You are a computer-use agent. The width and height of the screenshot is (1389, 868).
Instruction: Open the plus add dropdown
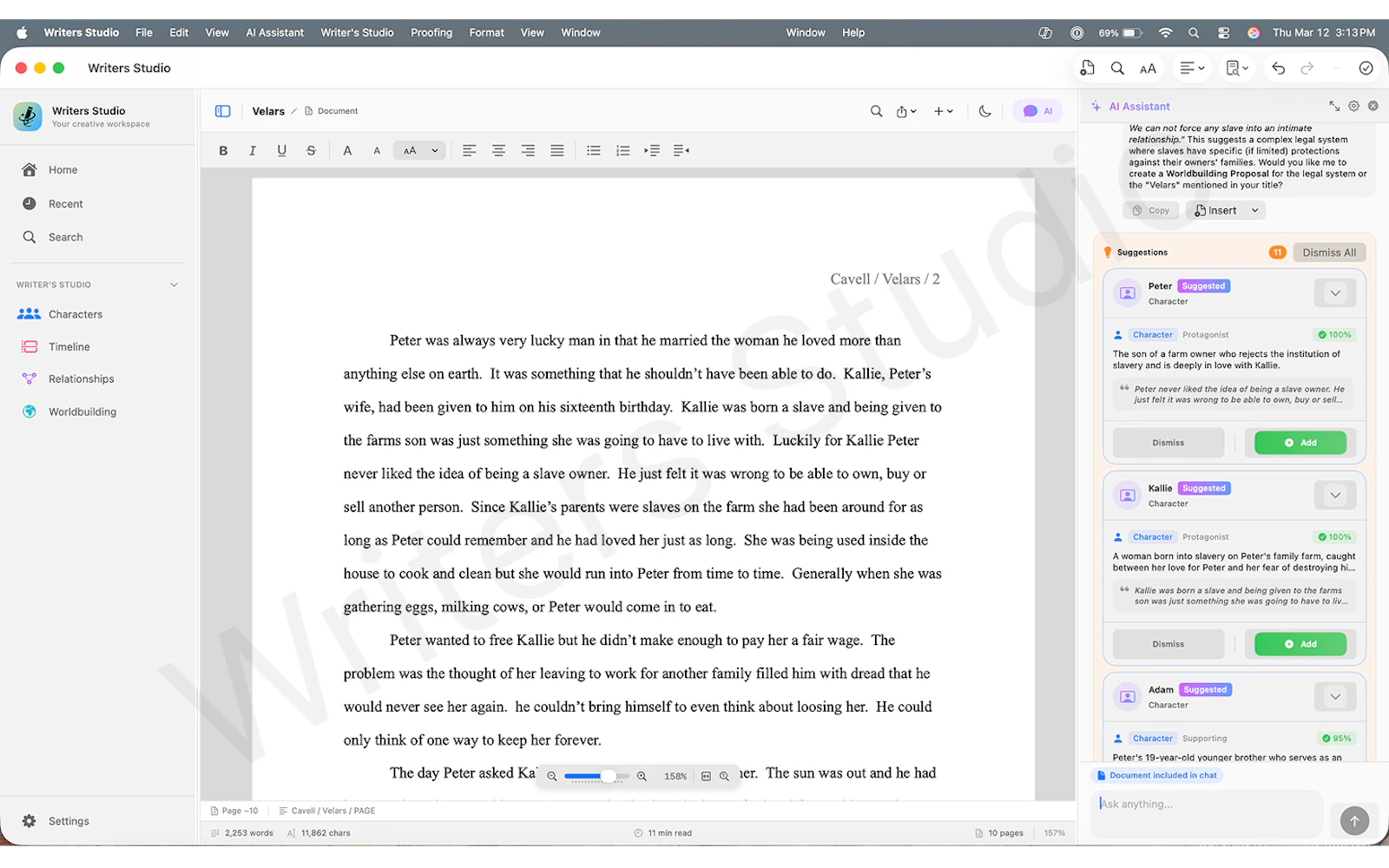[x=944, y=111]
